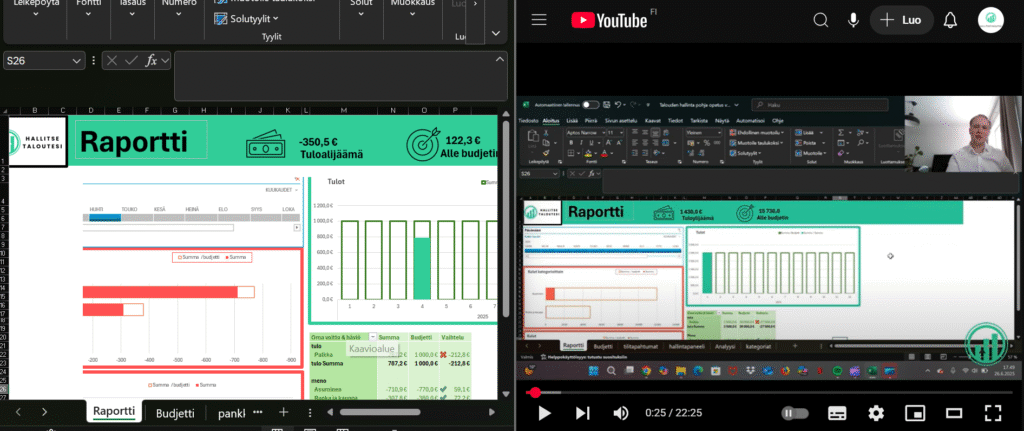Enable theater mode in player

point(954,413)
